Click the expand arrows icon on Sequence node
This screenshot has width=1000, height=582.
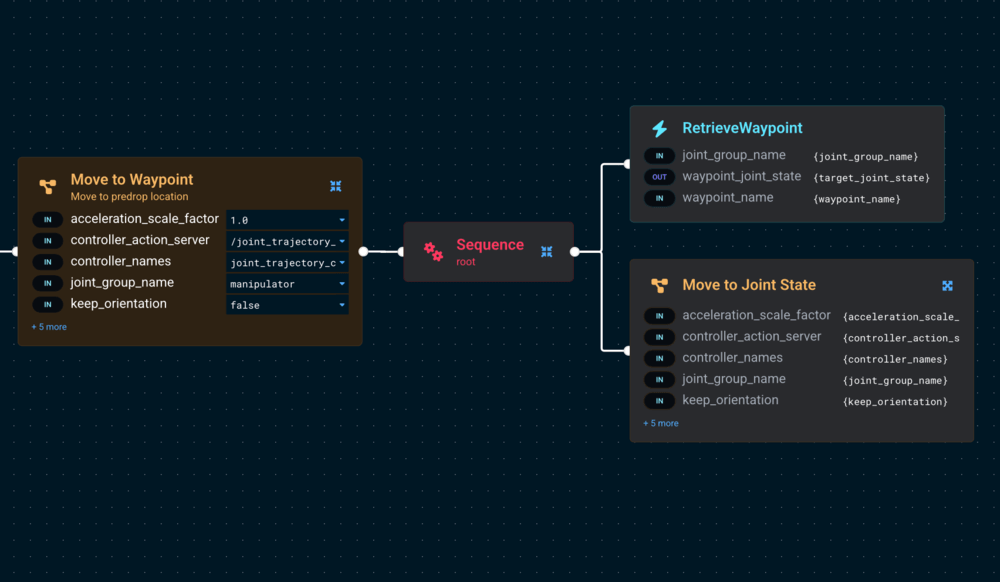(x=546, y=252)
